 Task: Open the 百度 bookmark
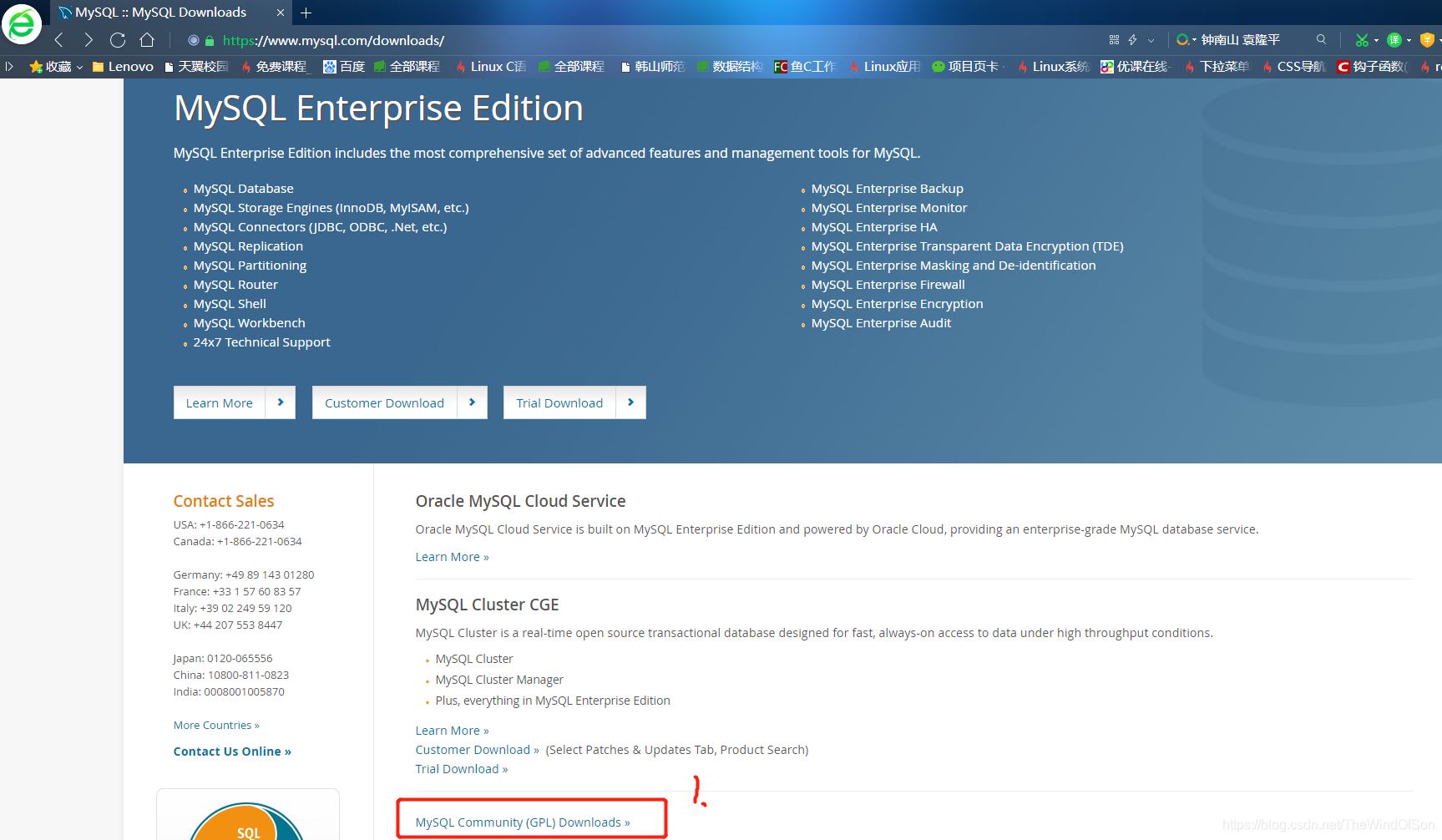[x=344, y=66]
